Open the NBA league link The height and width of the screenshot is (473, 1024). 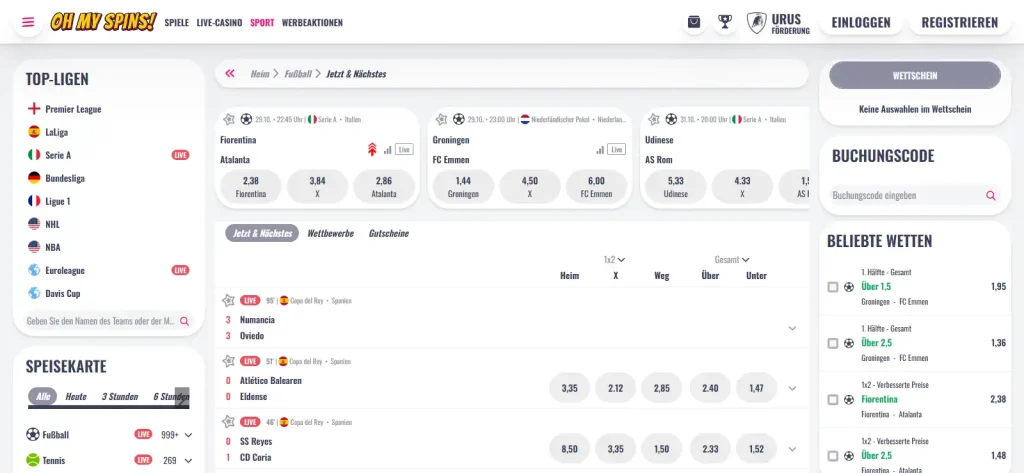(53, 248)
